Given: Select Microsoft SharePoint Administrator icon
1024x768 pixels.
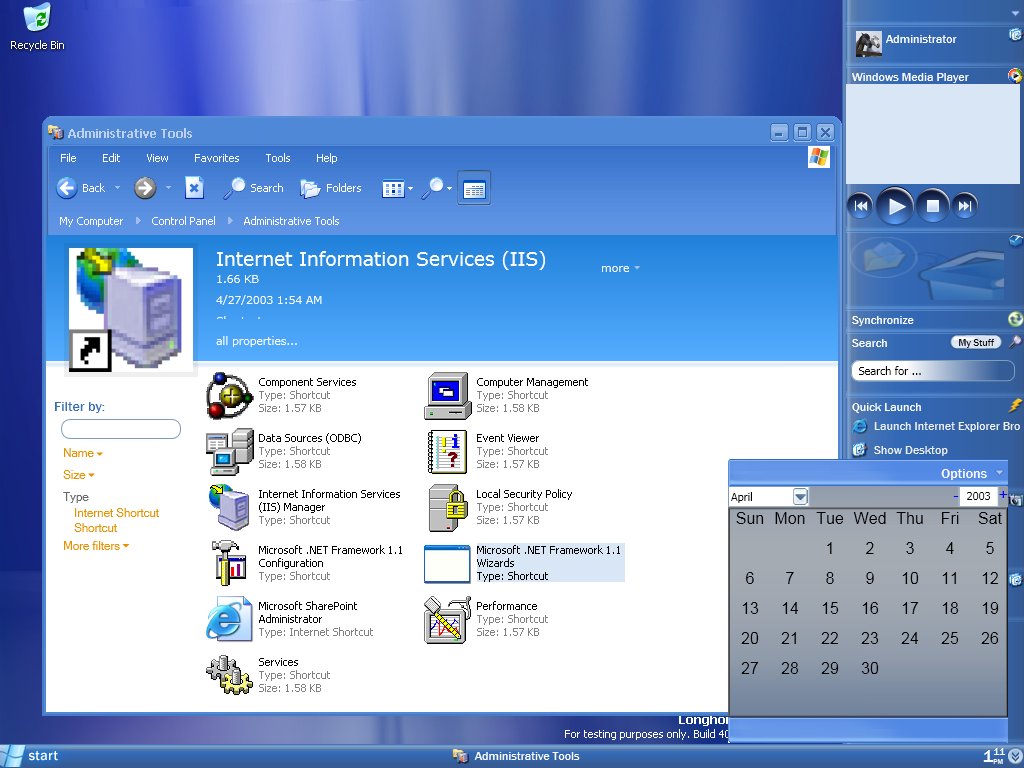Looking at the screenshot, I should pos(229,619).
